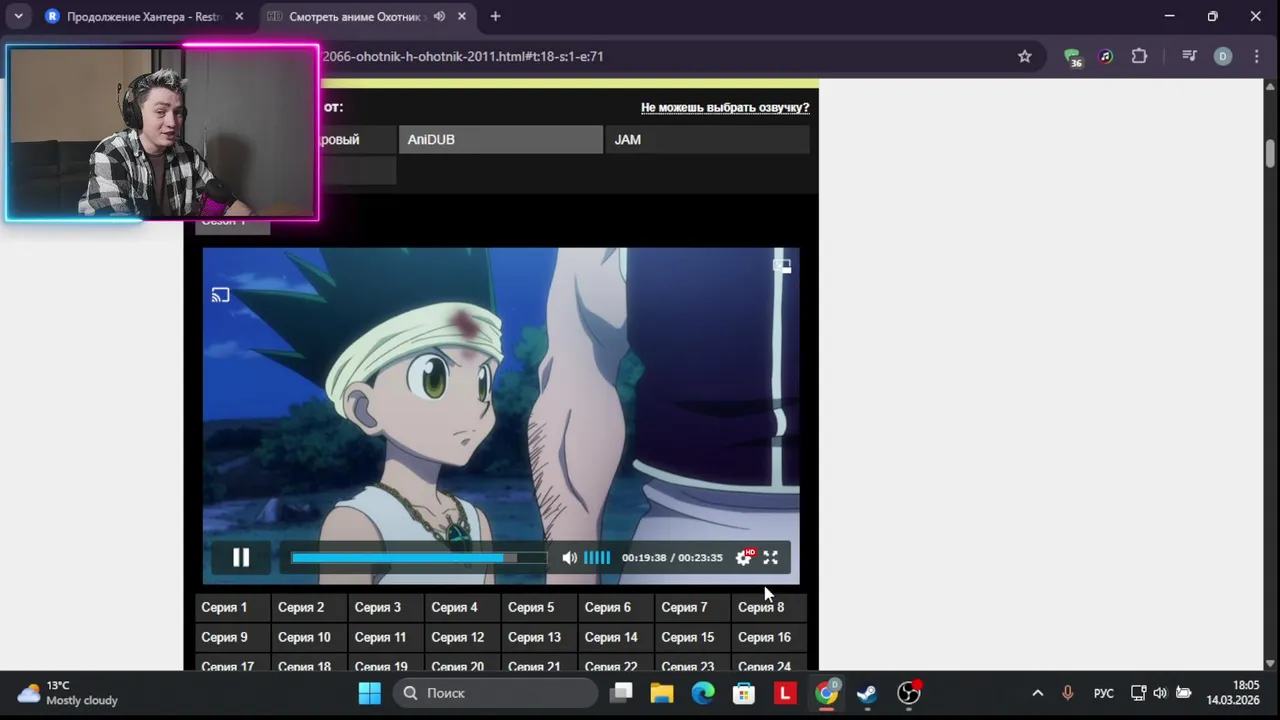
Task: Play episode Серия 11
Action: pyautogui.click(x=386, y=637)
